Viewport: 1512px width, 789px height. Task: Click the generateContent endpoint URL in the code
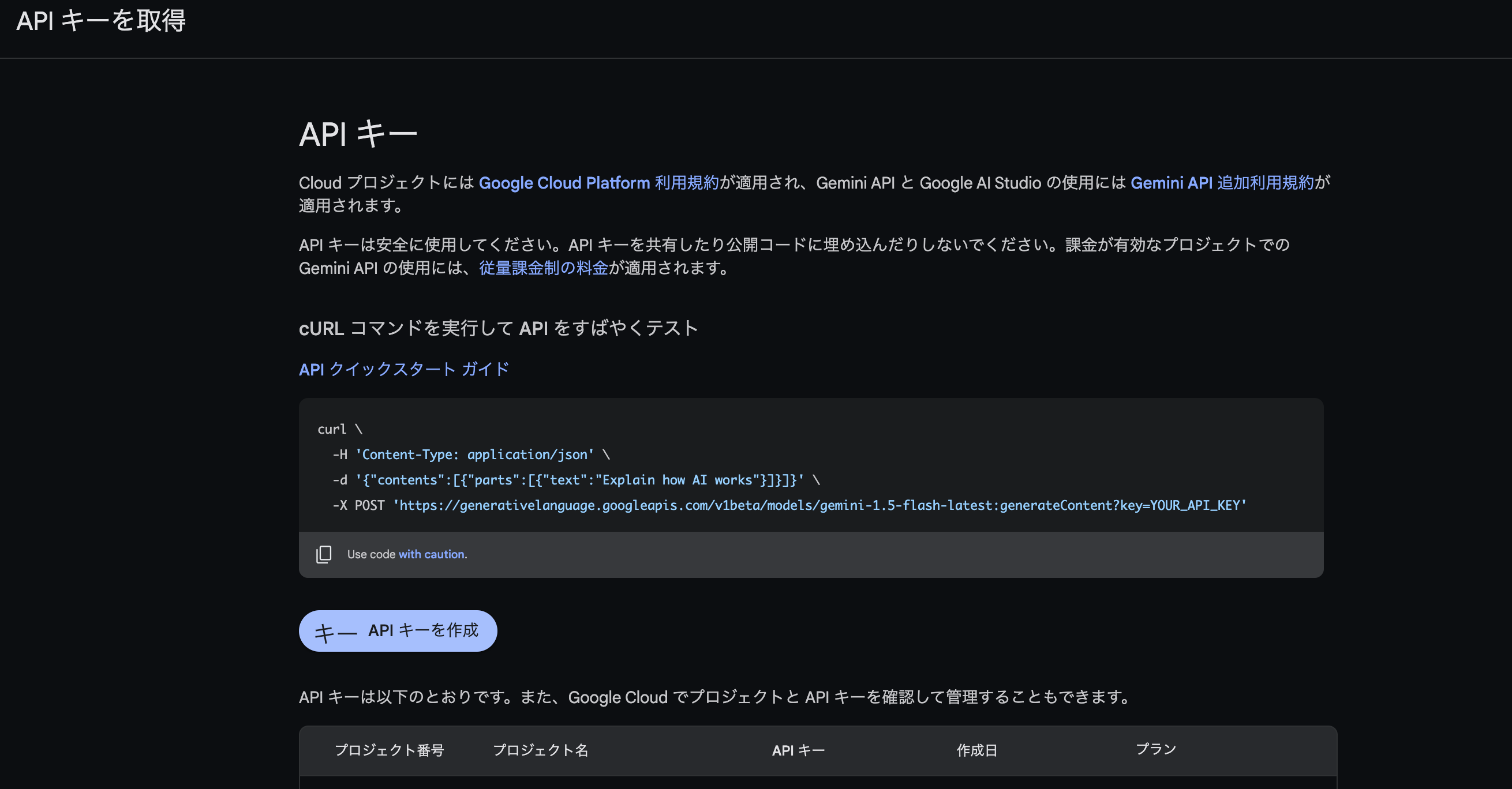pos(820,505)
